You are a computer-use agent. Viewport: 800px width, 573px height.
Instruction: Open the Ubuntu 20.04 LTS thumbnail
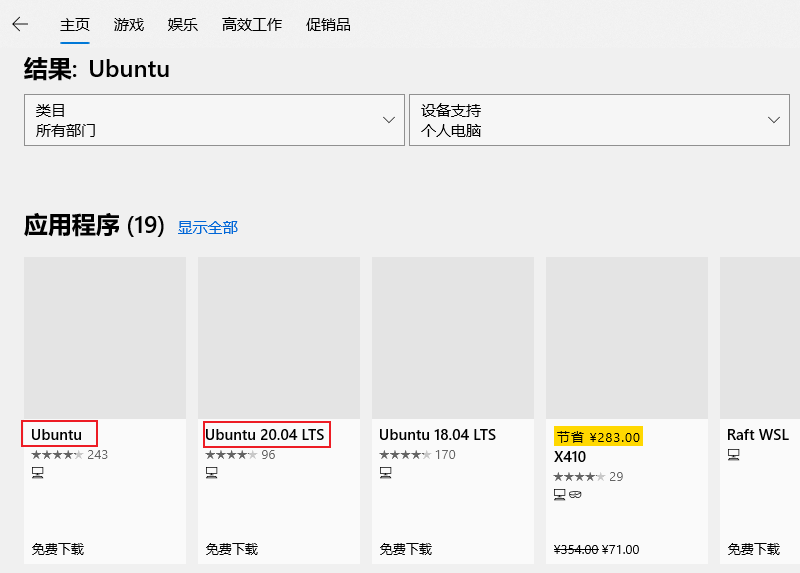279,338
